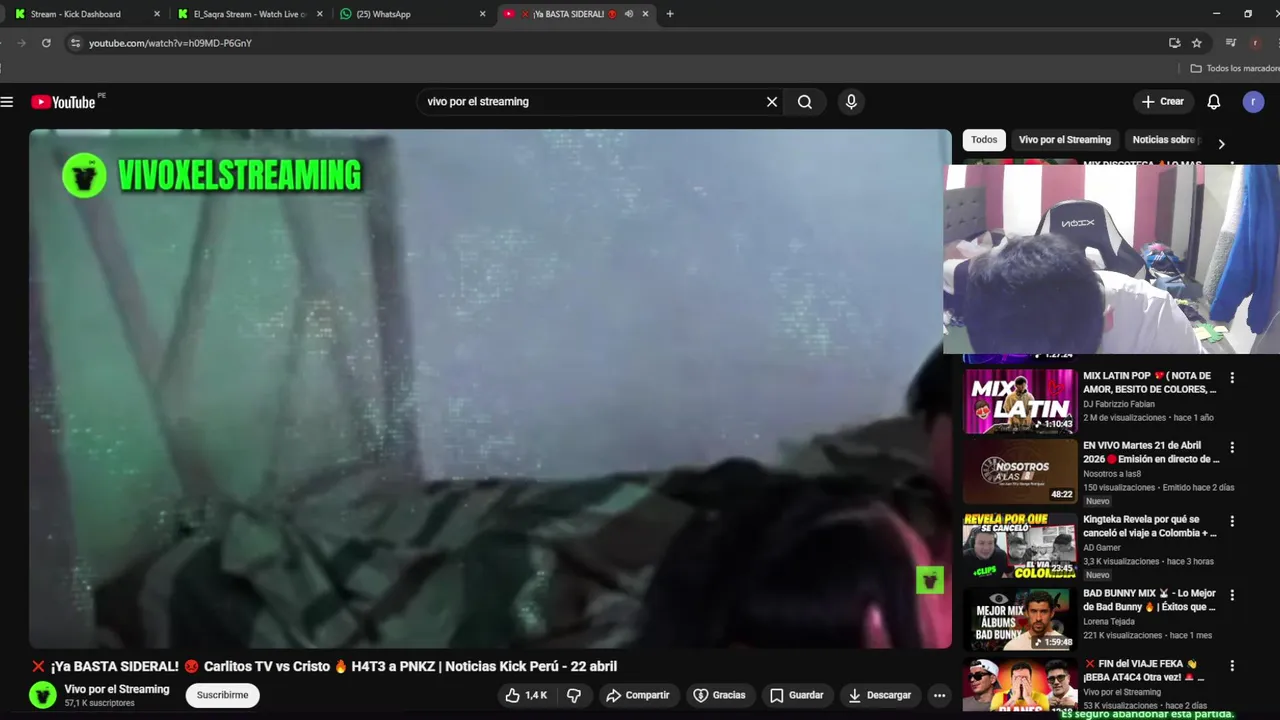
Task: Open the video title MIX LATIN POP
Action: click(x=1150, y=382)
